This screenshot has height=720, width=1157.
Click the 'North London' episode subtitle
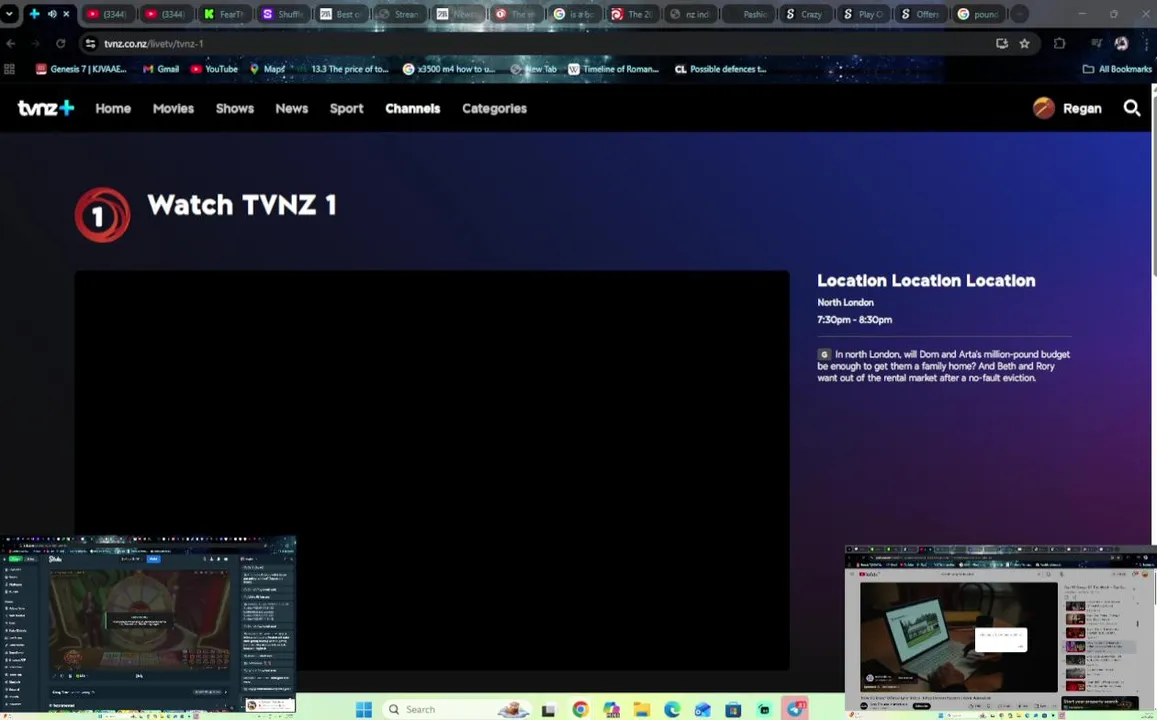tap(846, 302)
